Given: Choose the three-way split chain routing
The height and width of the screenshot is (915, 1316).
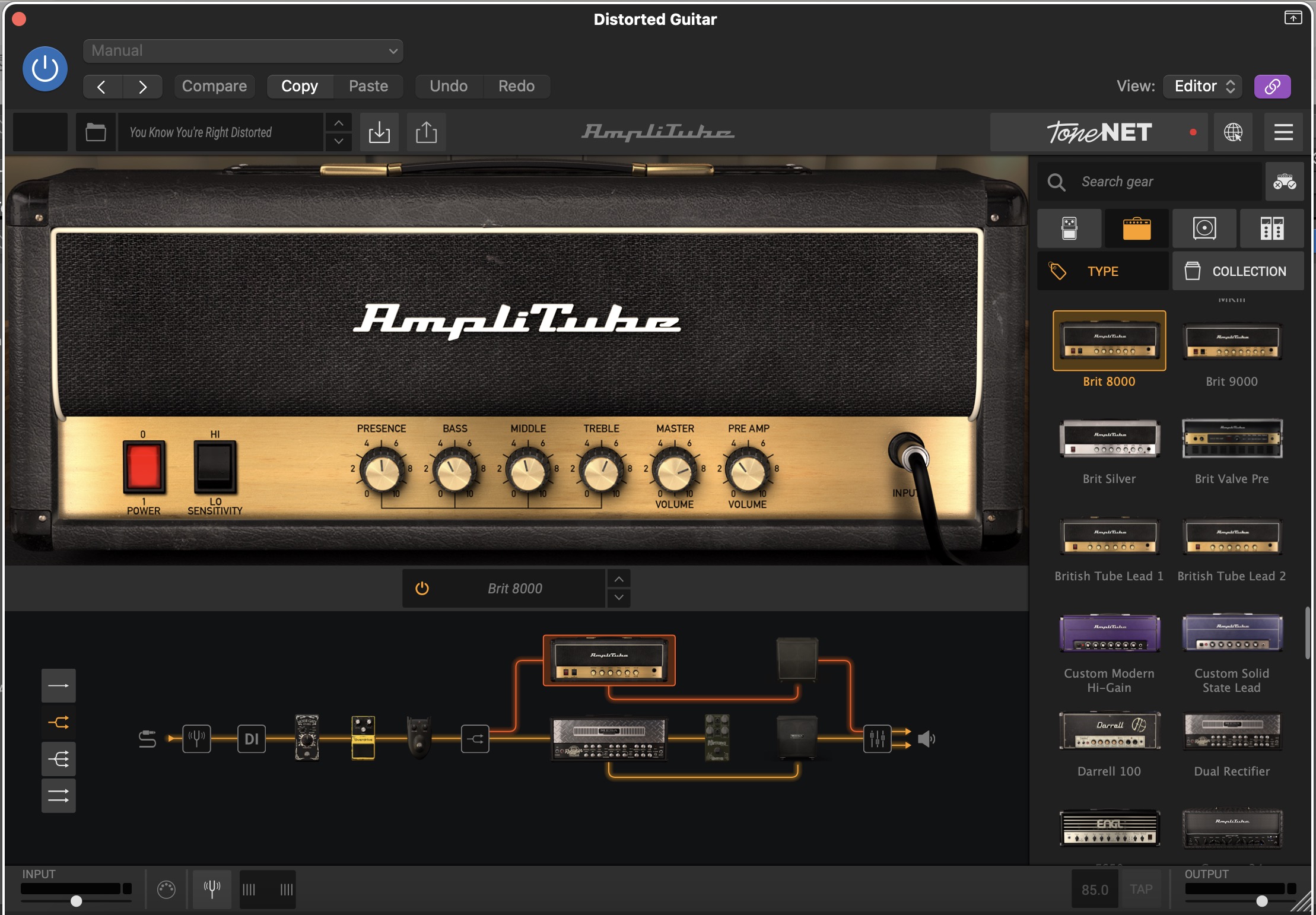Looking at the screenshot, I should click(59, 759).
